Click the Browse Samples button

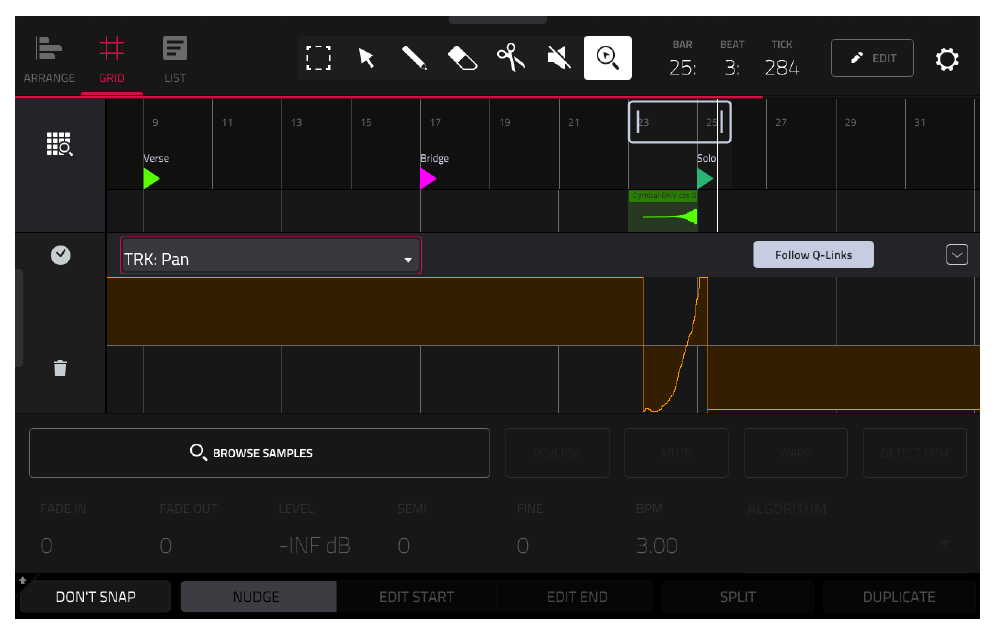[259, 453]
